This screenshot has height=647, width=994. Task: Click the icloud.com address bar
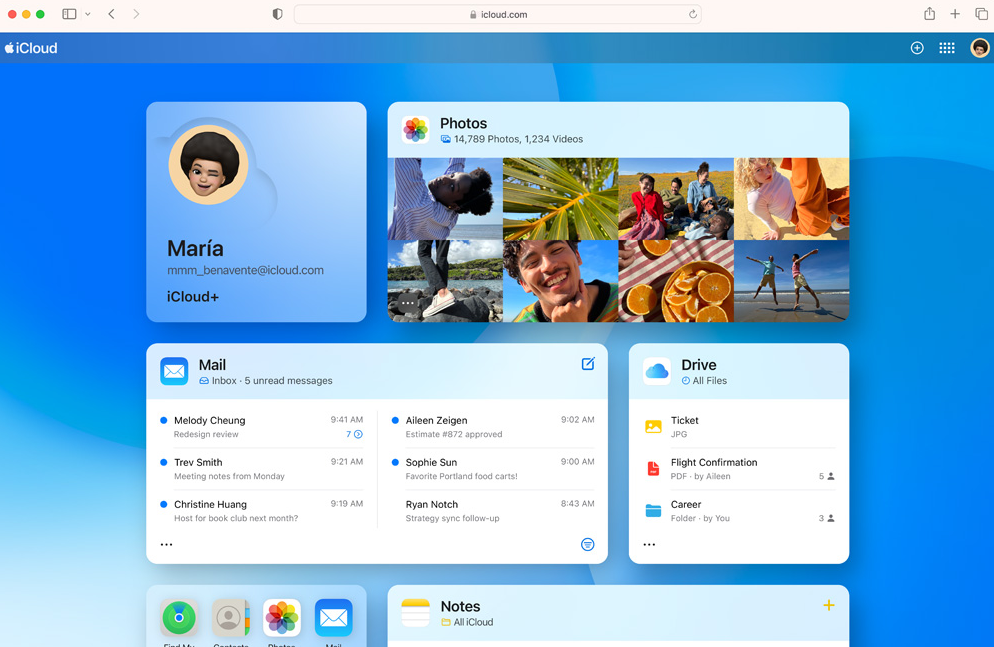(497, 14)
